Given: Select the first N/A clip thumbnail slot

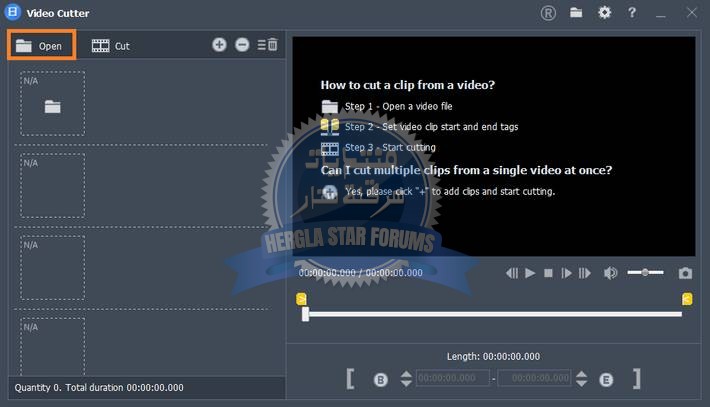Looking at the screenshot, I should point(53,104).
